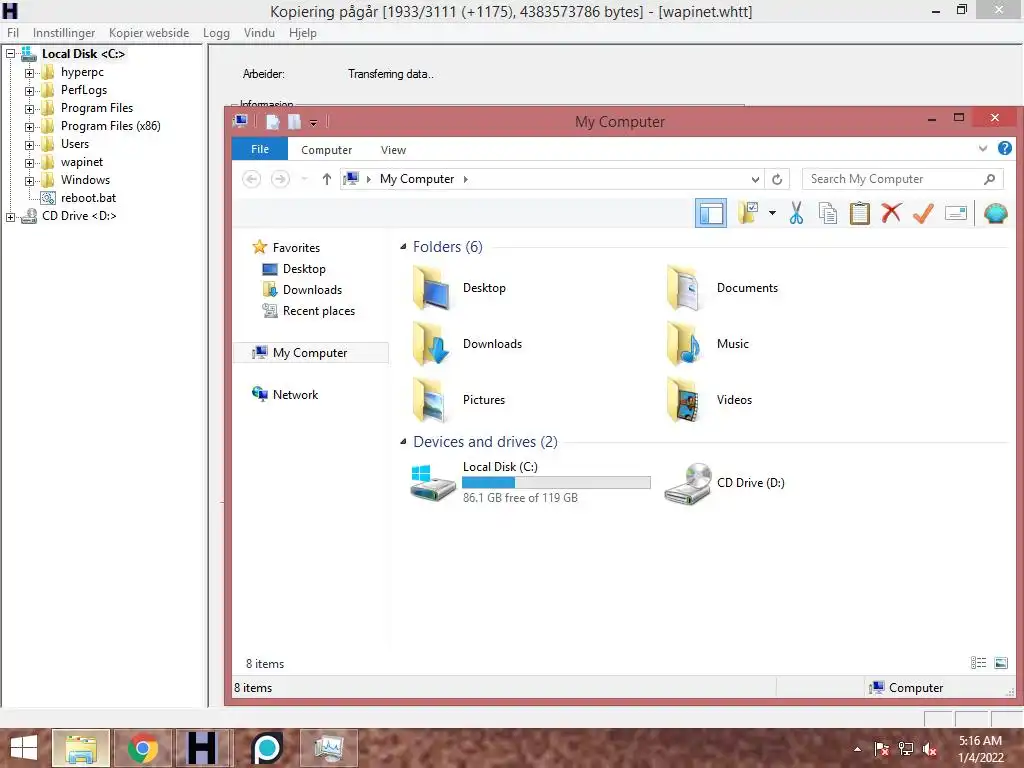Screen dimensions: 1024x768
Task: Click the Rename toolbar icon
Action: pyautogui.click(x=955, y=213)
